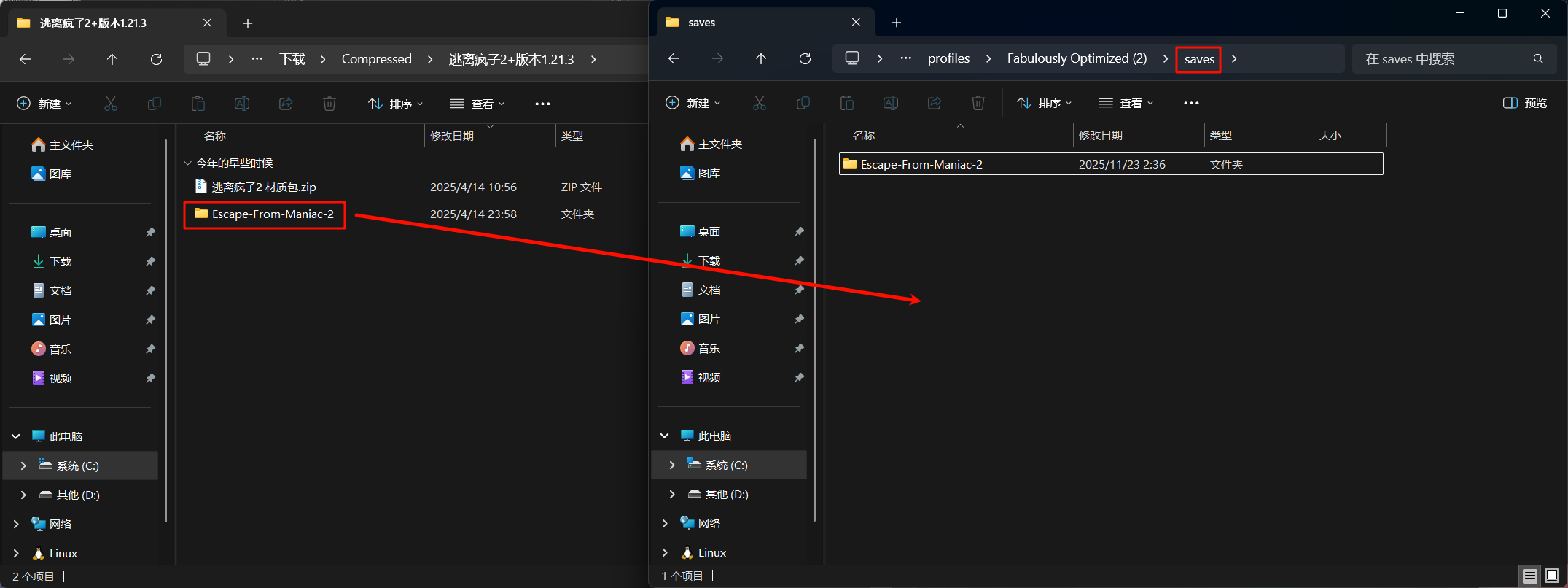Click the up-directory arrow in the left window
The height and width of the screenshot is (588, 1568).
[x=112, y=59]
